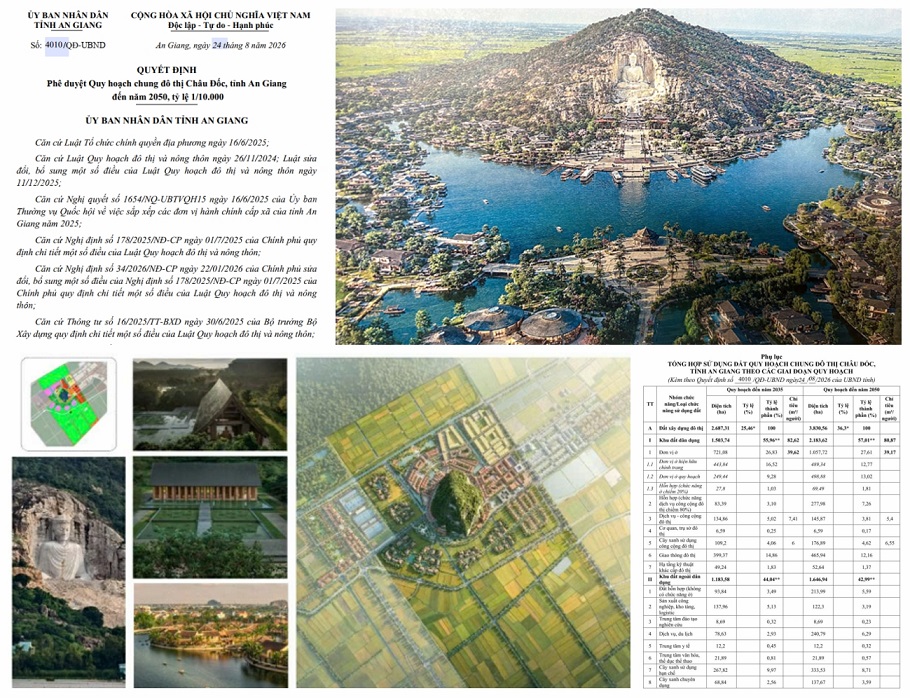The width and height of the screenshot is (910, 698).
Task: Click table cell '1.503,74'
Action: click(x=721, y=440)
